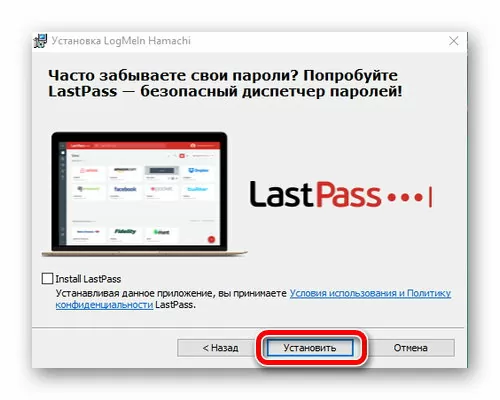Click the "Install LastPass" label text
The height and width of the screenshot is (400, 500).
88,279
